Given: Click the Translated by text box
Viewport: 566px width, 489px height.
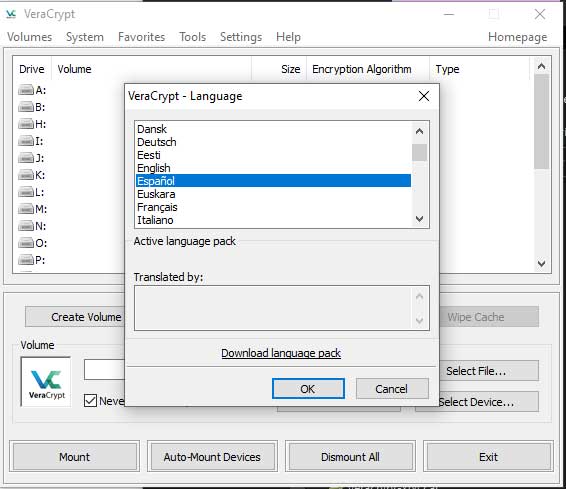Looking at the screenshot, I should click(282, 308).
